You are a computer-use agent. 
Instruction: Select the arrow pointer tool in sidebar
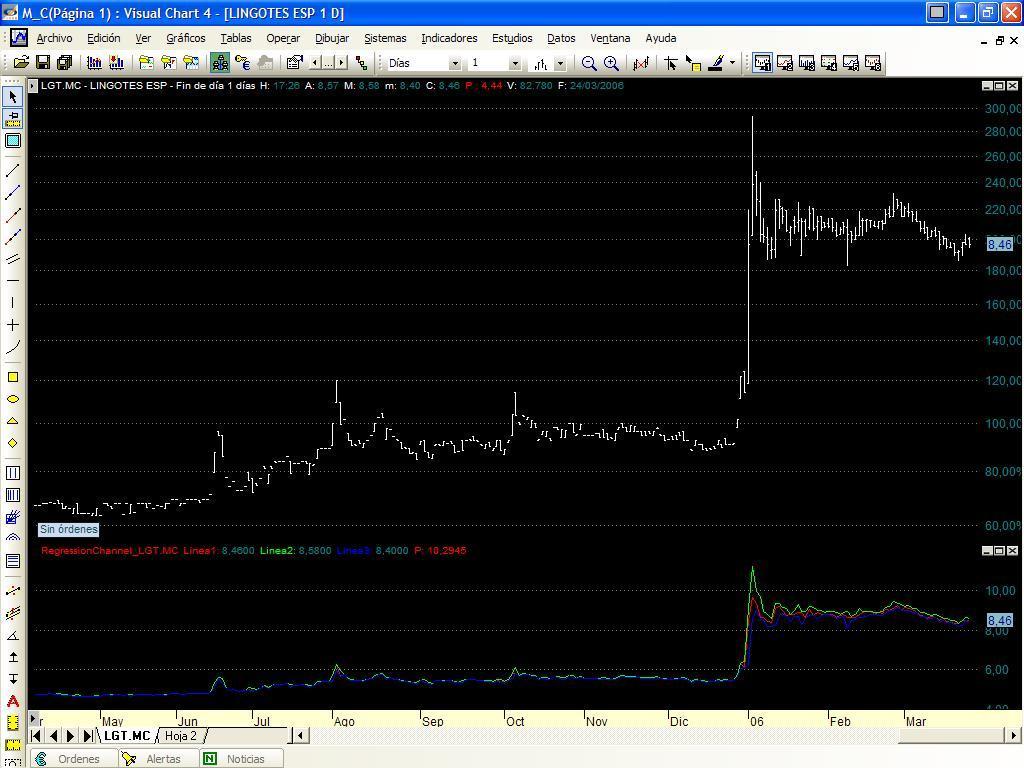(12, 97)
